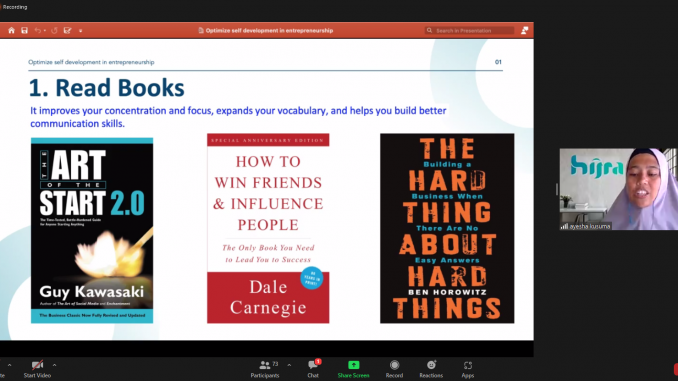678x381 pixels.
Task: Click the speaker video thumbnail of ayesha kusuma
Action: 618,189
